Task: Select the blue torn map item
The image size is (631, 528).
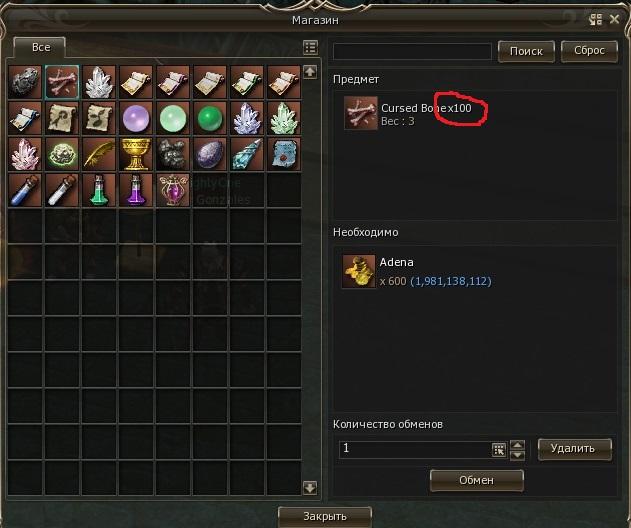Action: 284,154
